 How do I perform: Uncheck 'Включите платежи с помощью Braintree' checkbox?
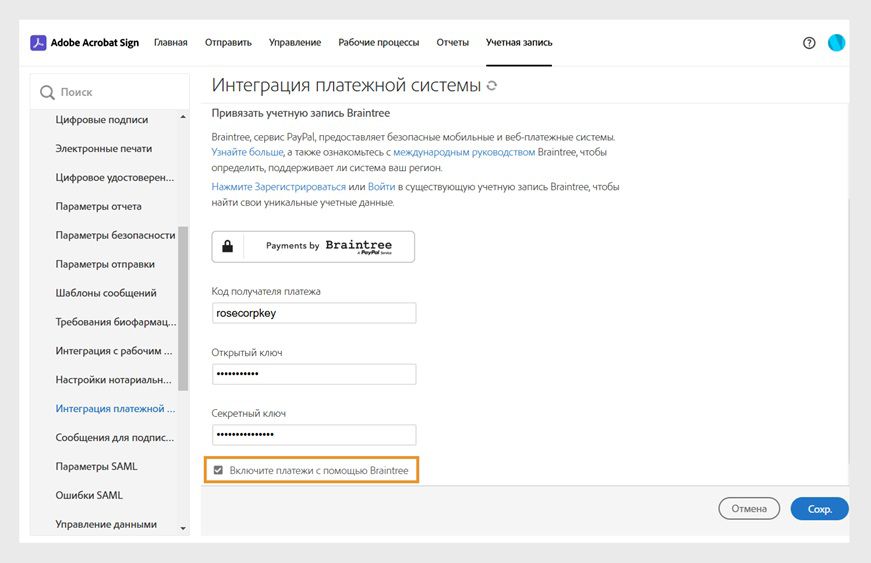(x=218, y=470)
